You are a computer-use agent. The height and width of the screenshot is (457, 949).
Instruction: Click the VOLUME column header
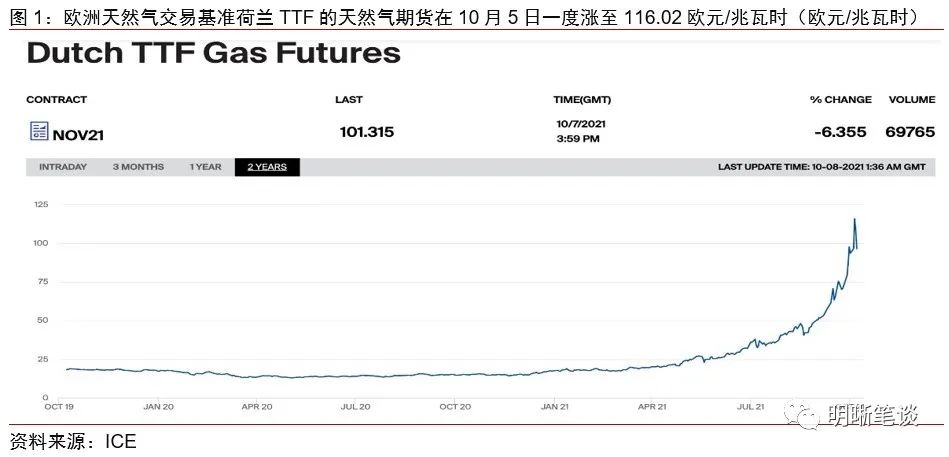point(911,100)
